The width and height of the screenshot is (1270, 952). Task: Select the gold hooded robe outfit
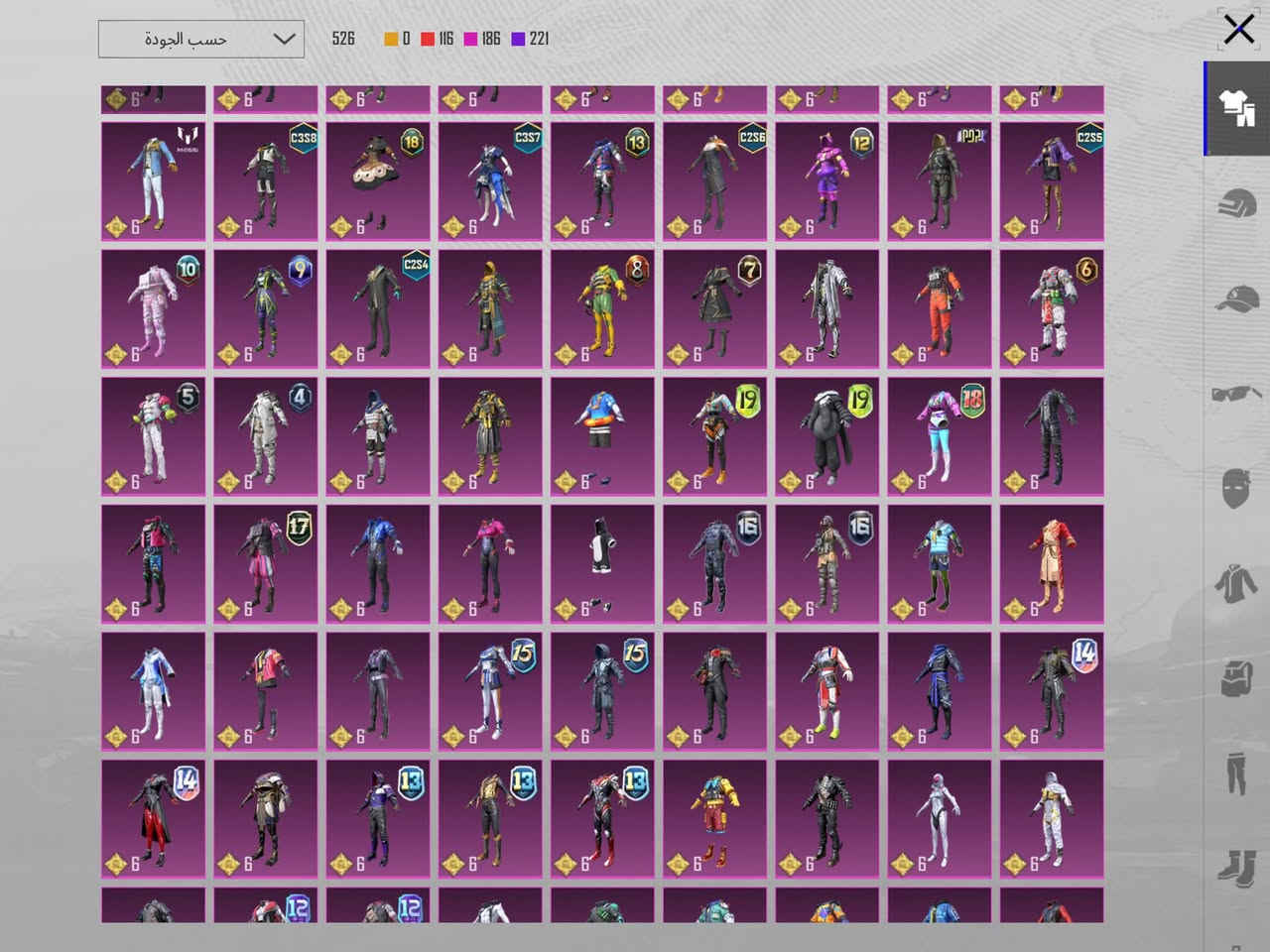(490, 308)
